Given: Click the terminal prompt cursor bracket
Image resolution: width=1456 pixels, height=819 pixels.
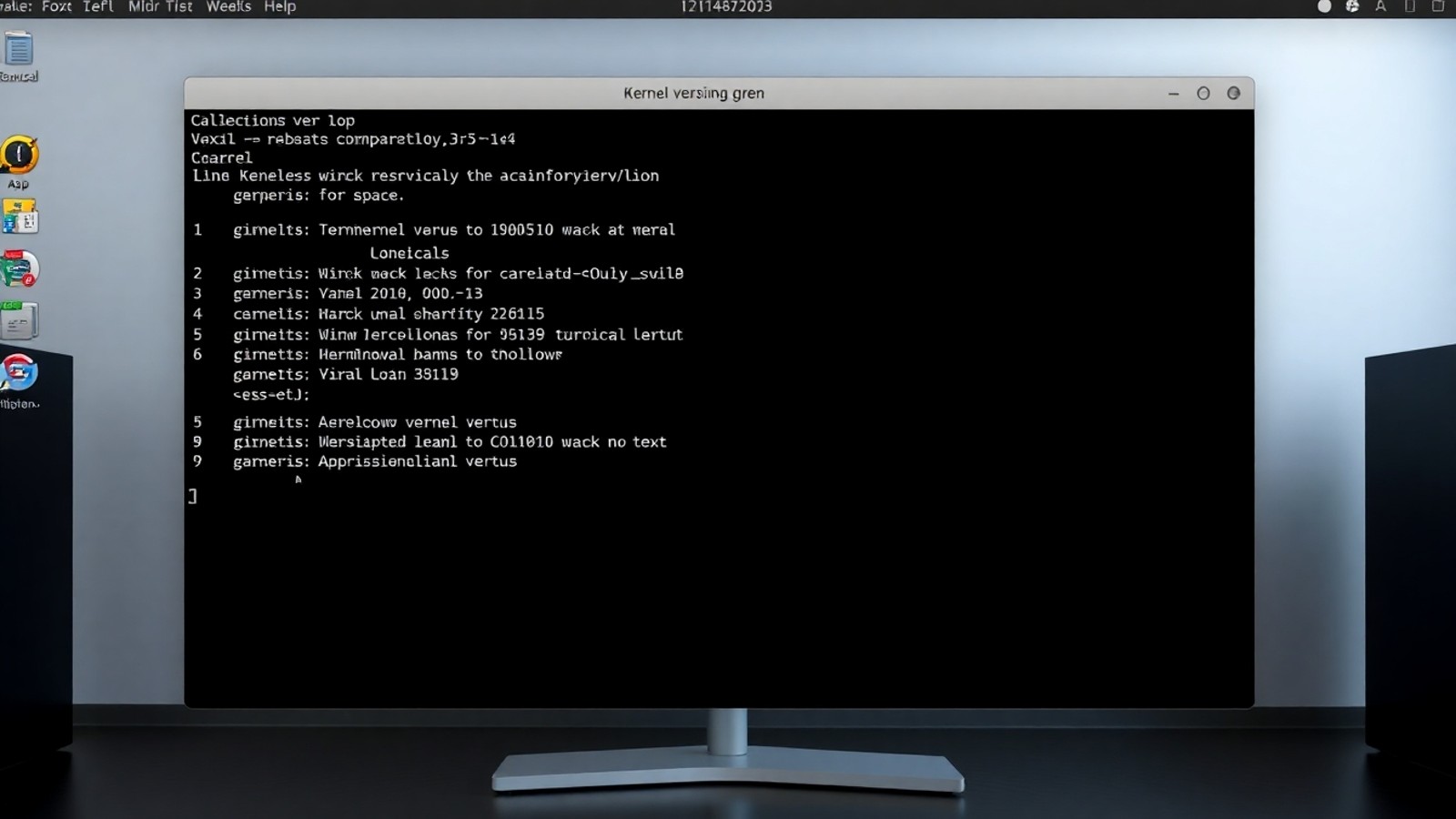Looking at the screenshot, I should pos(193,496).
